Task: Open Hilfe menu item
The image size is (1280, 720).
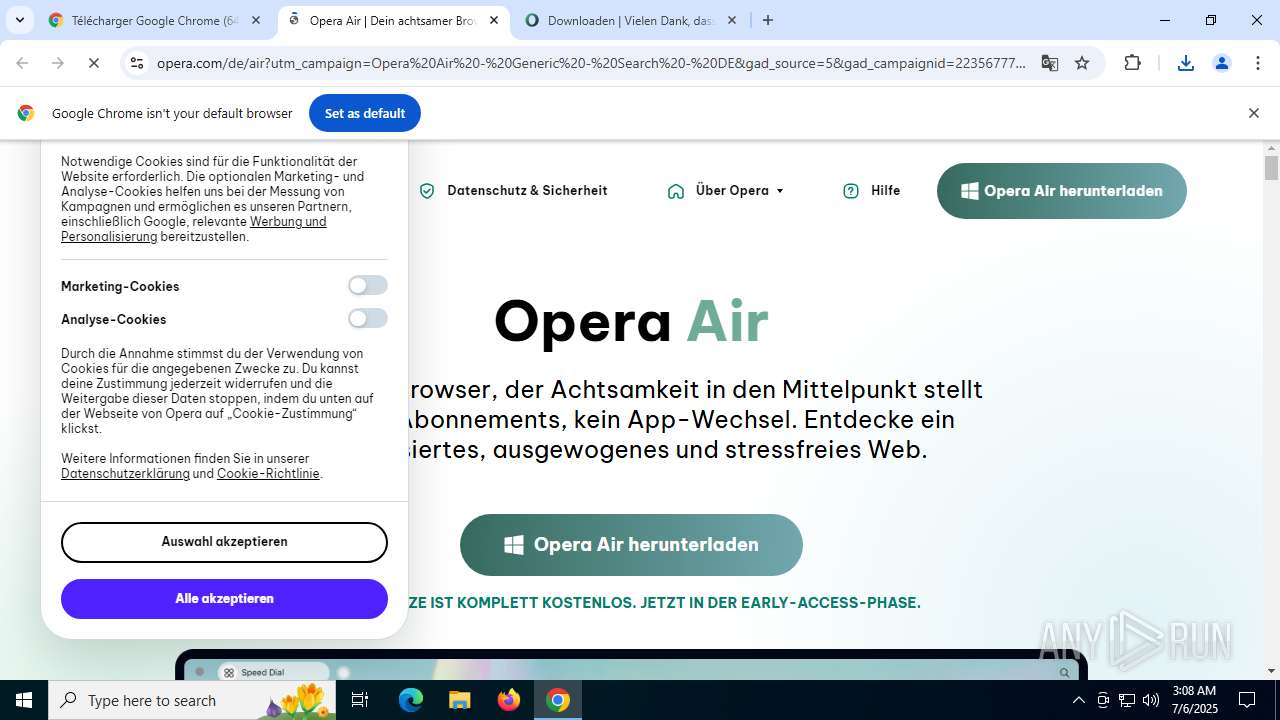Action: tap(885, 191)
